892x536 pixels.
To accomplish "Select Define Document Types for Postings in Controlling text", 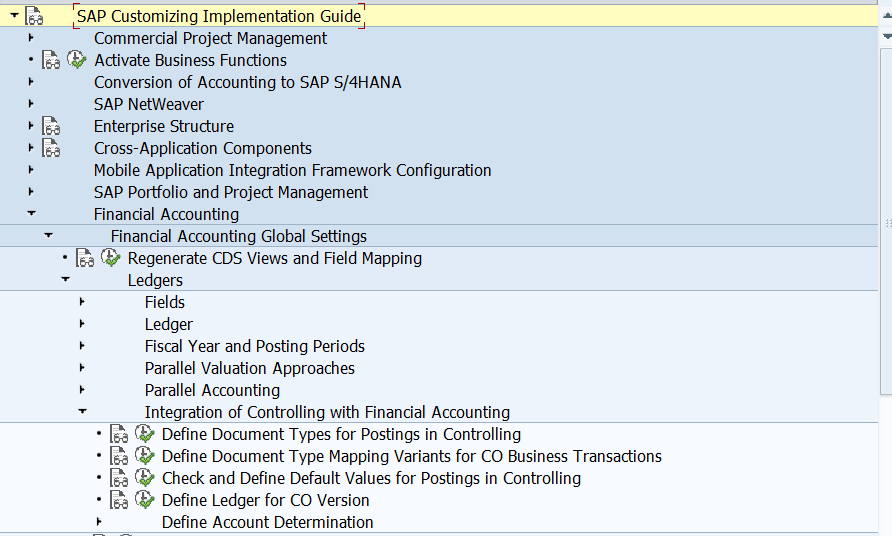I will tap(341, 435).
